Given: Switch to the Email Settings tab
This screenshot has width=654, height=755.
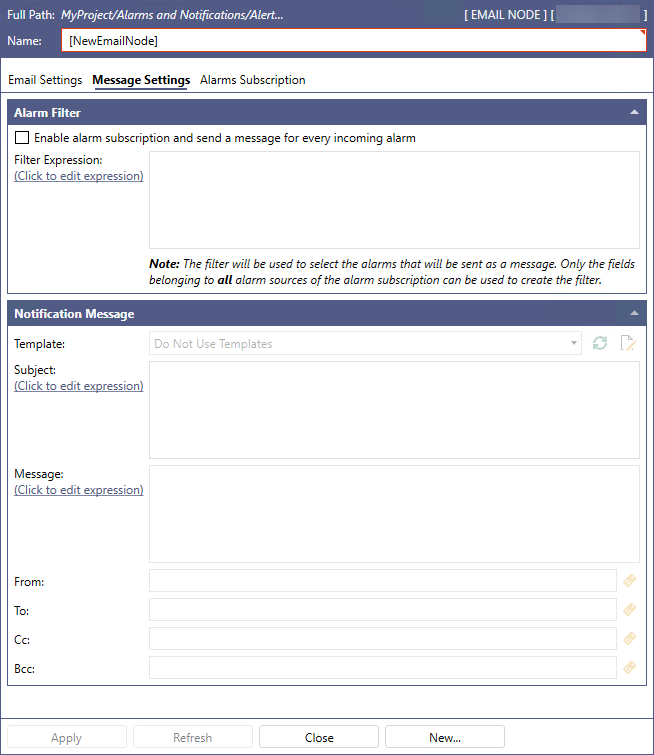Looking at the screenshot, I should (45, 80).
